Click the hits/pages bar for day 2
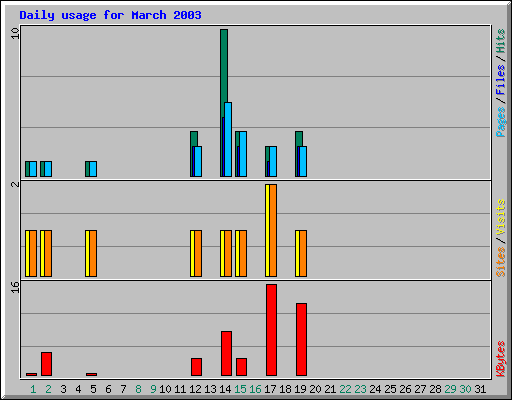The width and height of the screenshot is (512, 400). pos(46,169)
